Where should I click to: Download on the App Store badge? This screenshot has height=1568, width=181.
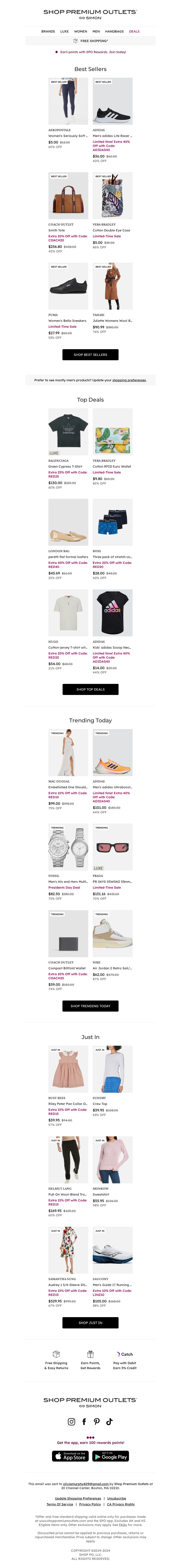coord(70,1456)
